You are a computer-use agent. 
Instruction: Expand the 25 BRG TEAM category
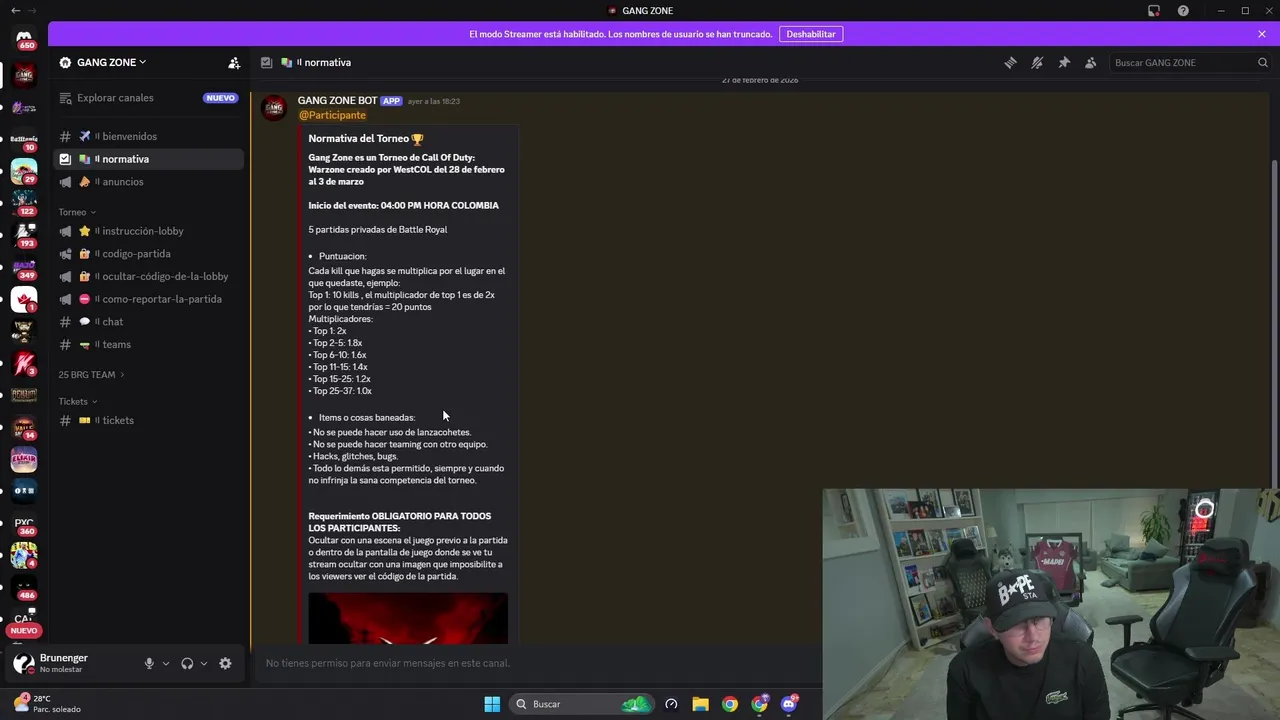coord(91,374)
